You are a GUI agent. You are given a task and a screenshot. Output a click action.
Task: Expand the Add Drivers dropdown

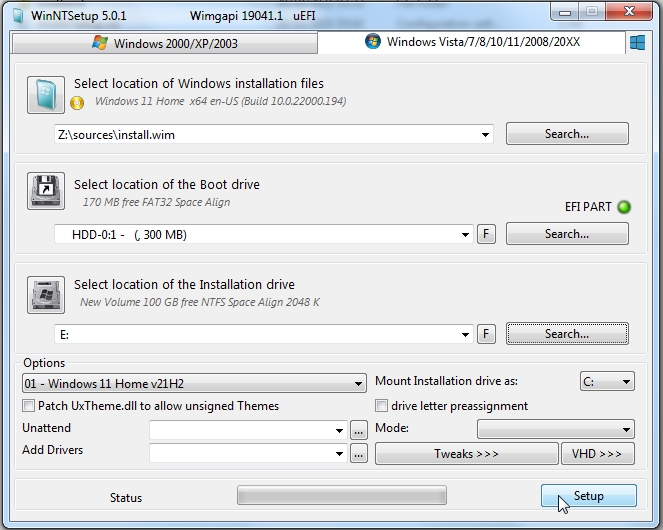click(339, 454)
